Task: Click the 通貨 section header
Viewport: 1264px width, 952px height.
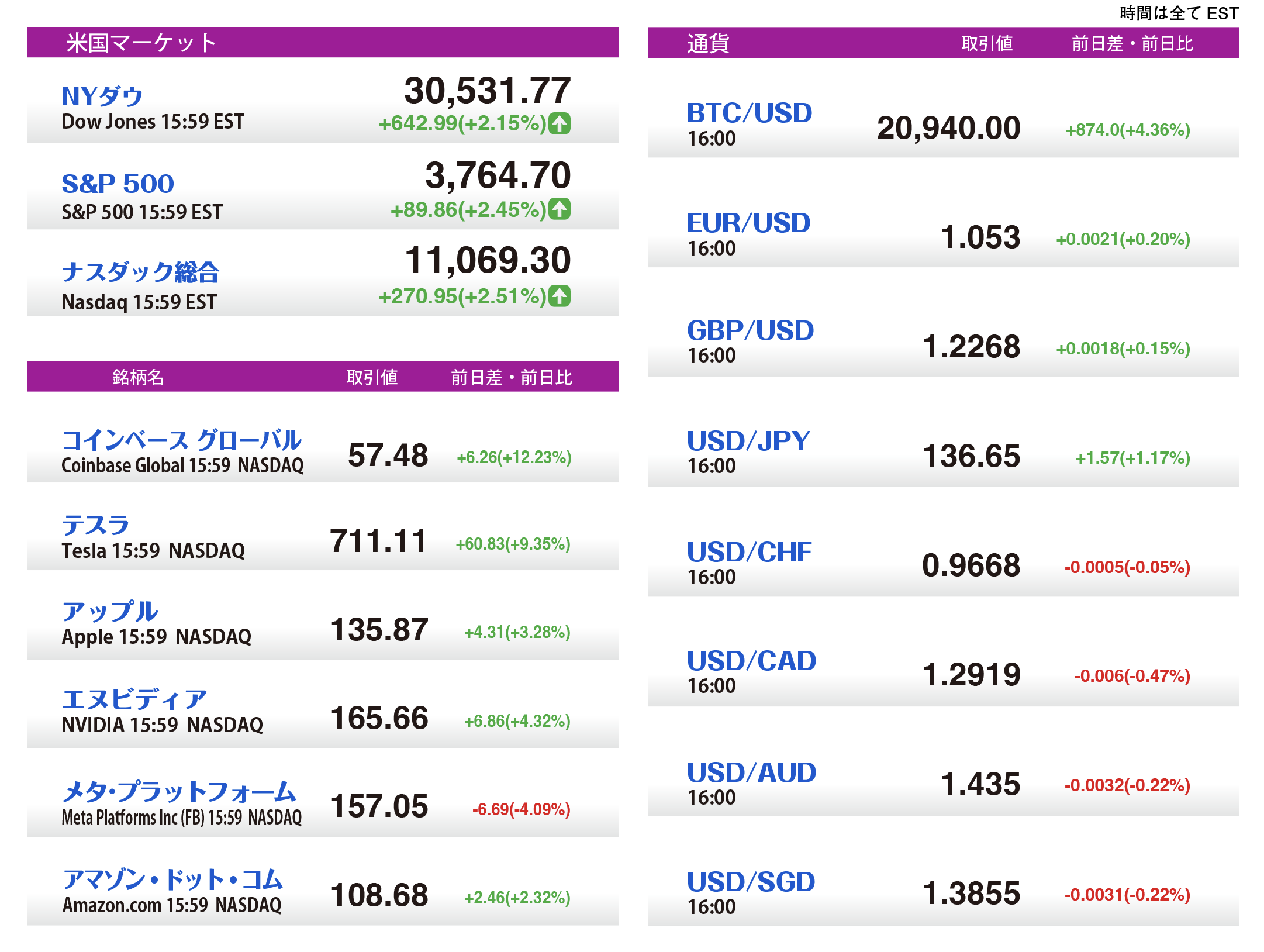Action: pos(707,43)
